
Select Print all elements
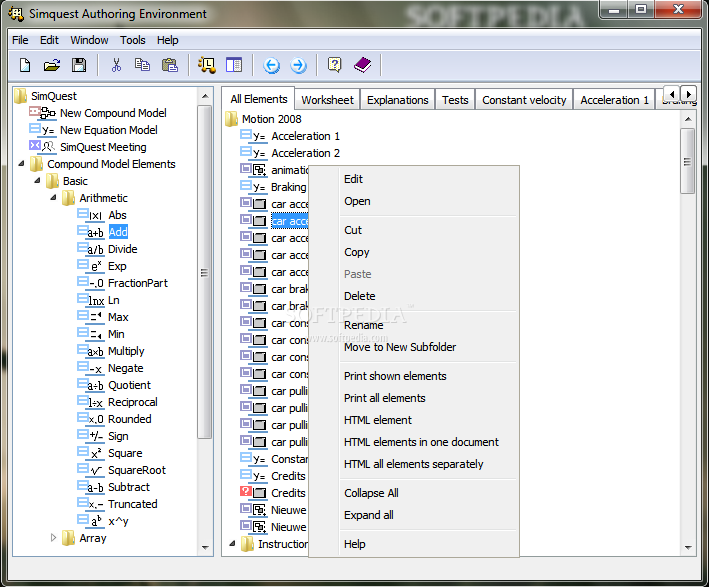click(413, 398)
